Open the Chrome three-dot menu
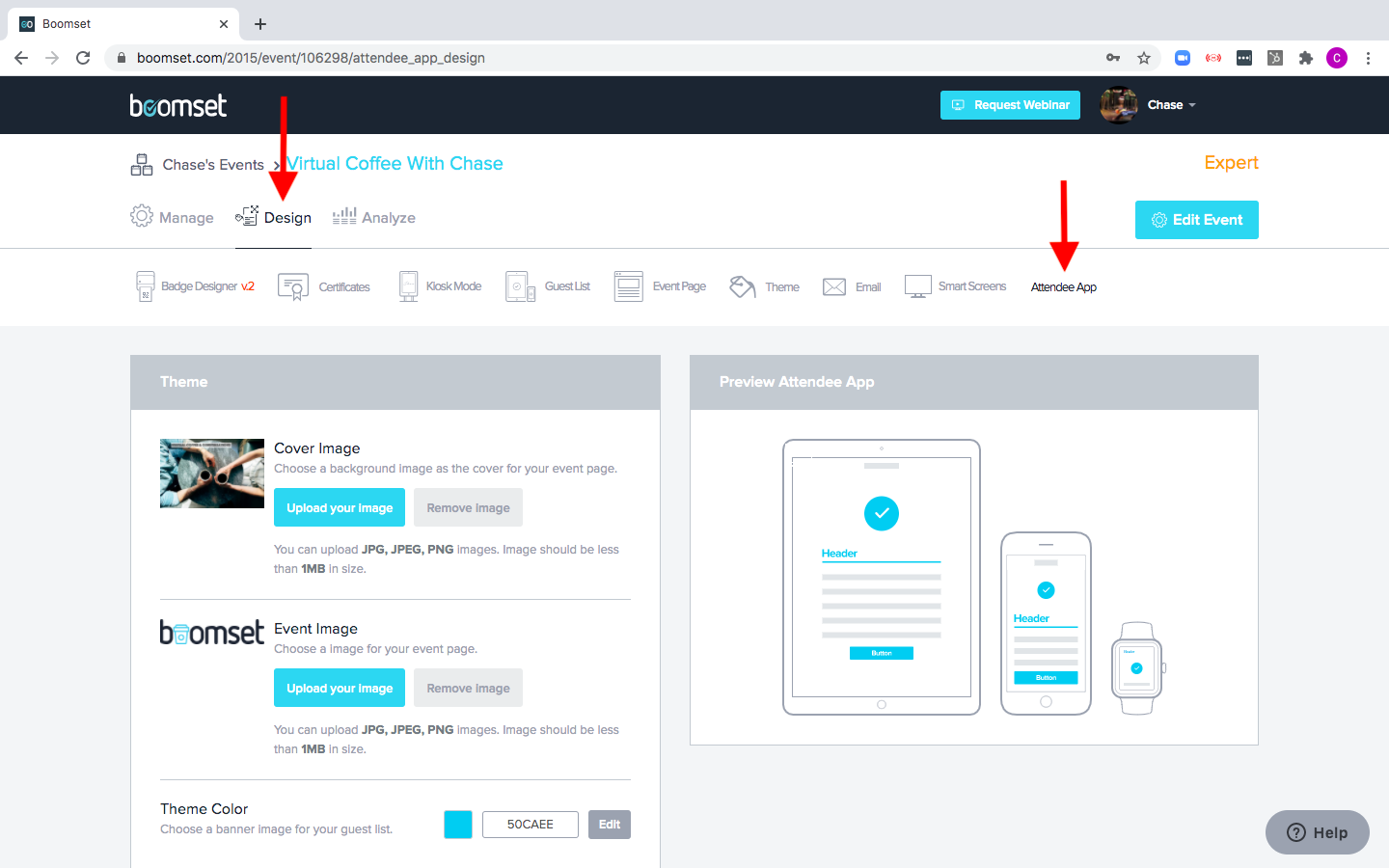This screenshot has height=868, width=1389. (1368, 58)
